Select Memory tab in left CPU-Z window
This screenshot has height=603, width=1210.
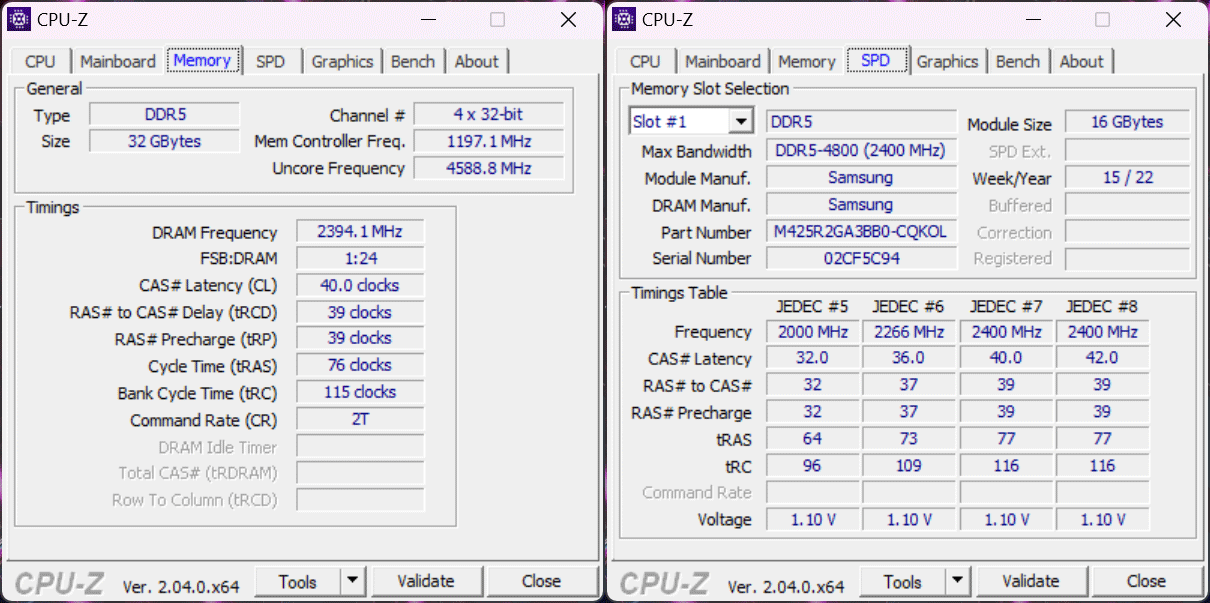(x=203, y=60)
